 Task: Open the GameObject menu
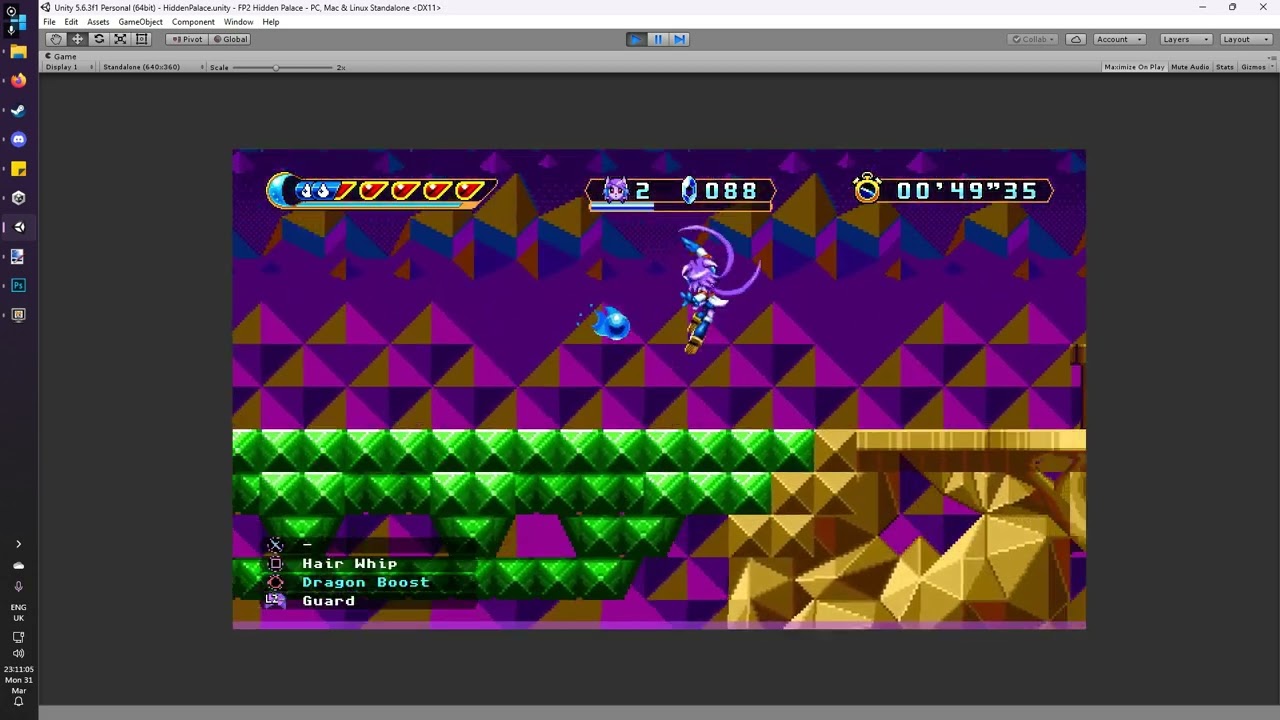pyautogui.click(x=140, y=22)
